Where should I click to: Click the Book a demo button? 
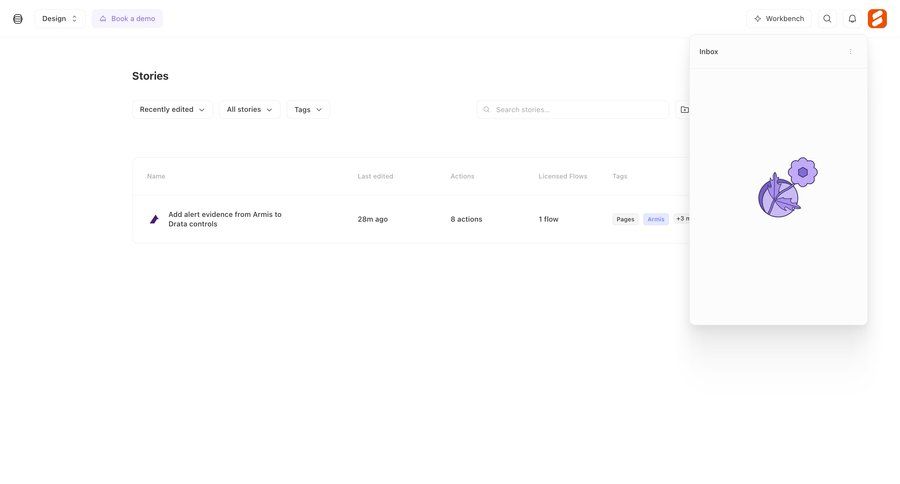point(127,18)
